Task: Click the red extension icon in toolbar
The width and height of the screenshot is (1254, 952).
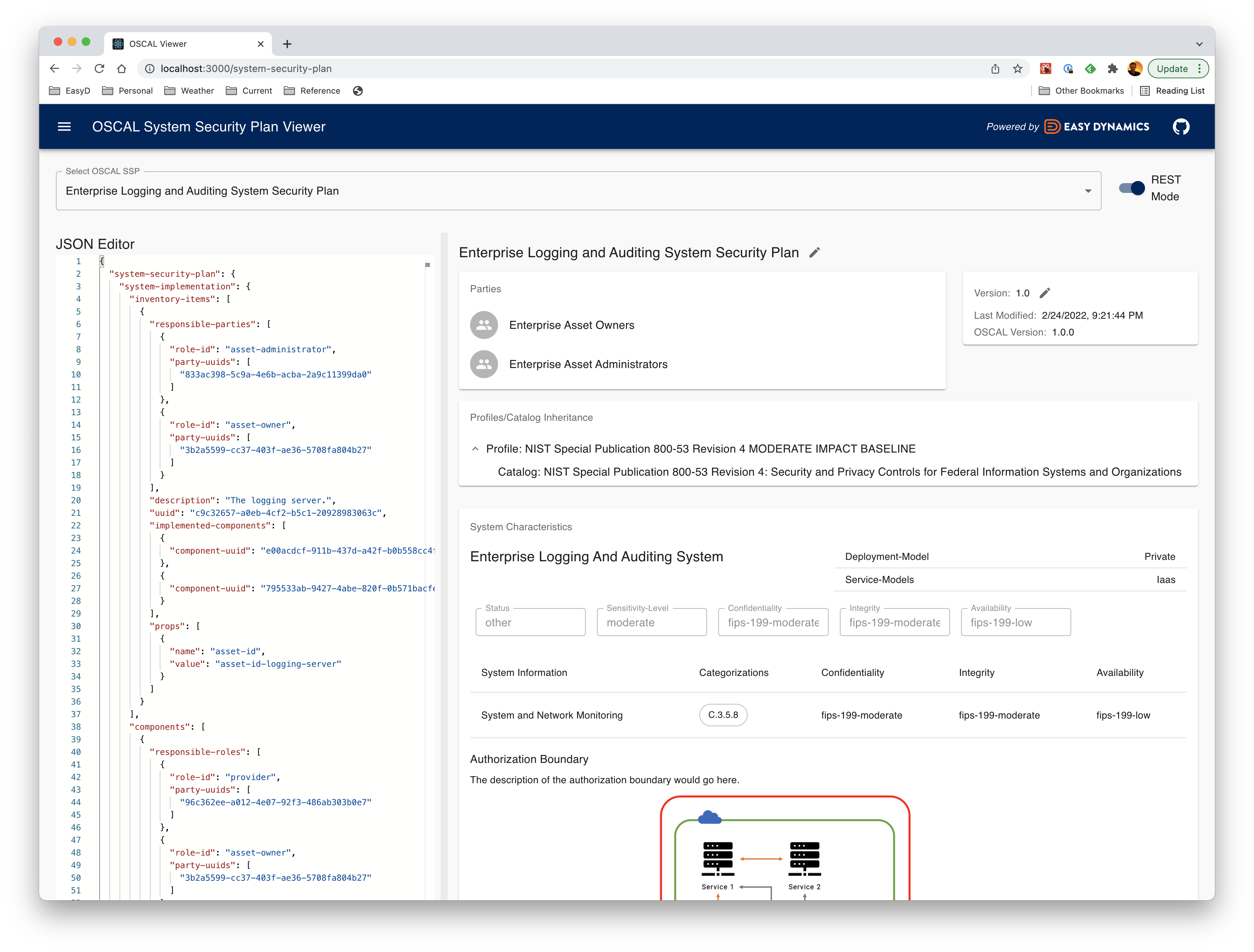Action: coord(1045,68)
